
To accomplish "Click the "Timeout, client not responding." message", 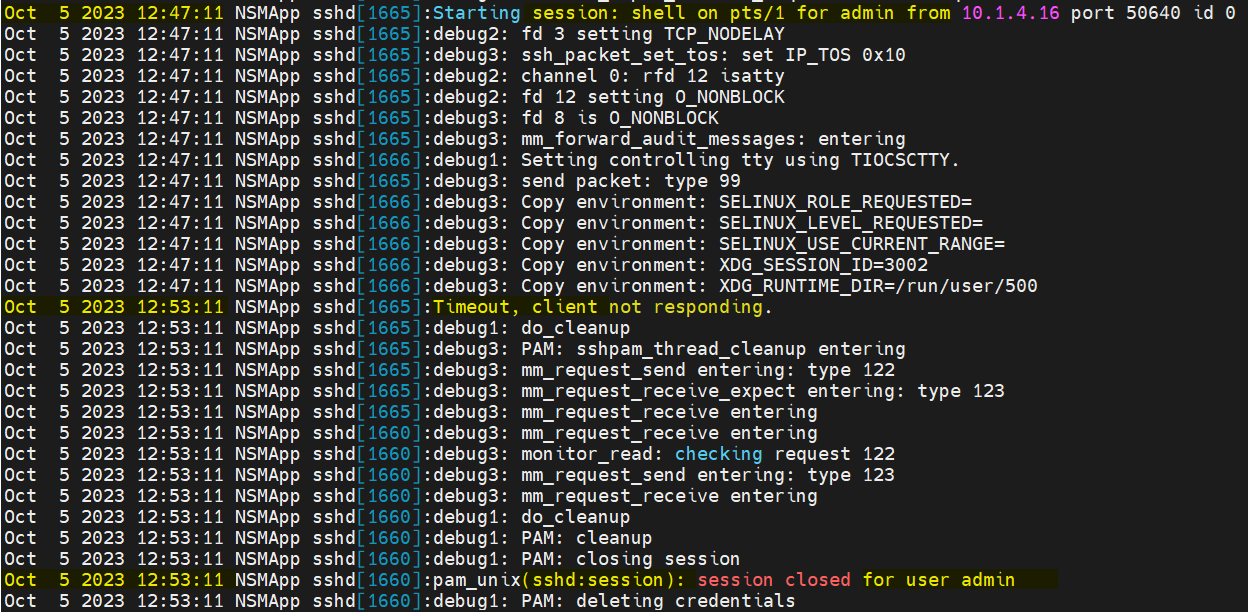I will click(x=603, y=307).
